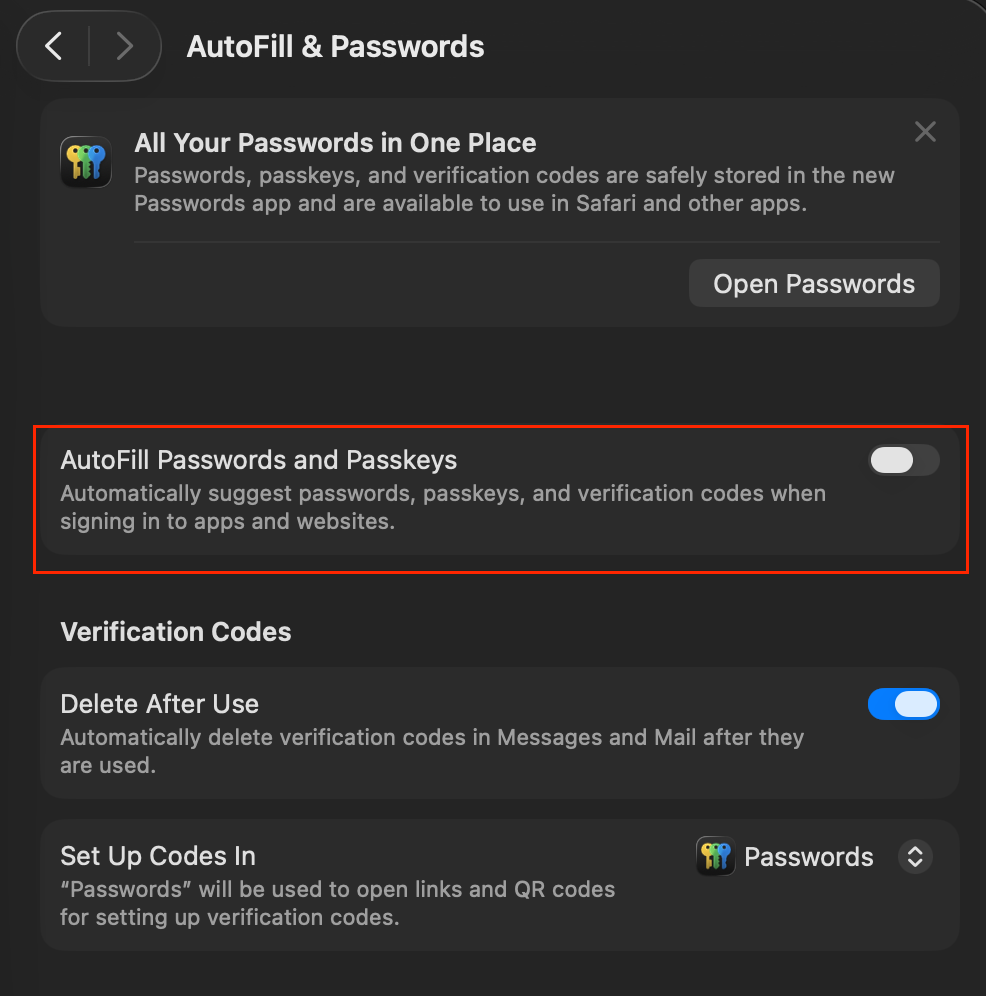Open the Set Up Codes In Passwords popup
Screen dimensions: 986x996
[x=809, y=857]
